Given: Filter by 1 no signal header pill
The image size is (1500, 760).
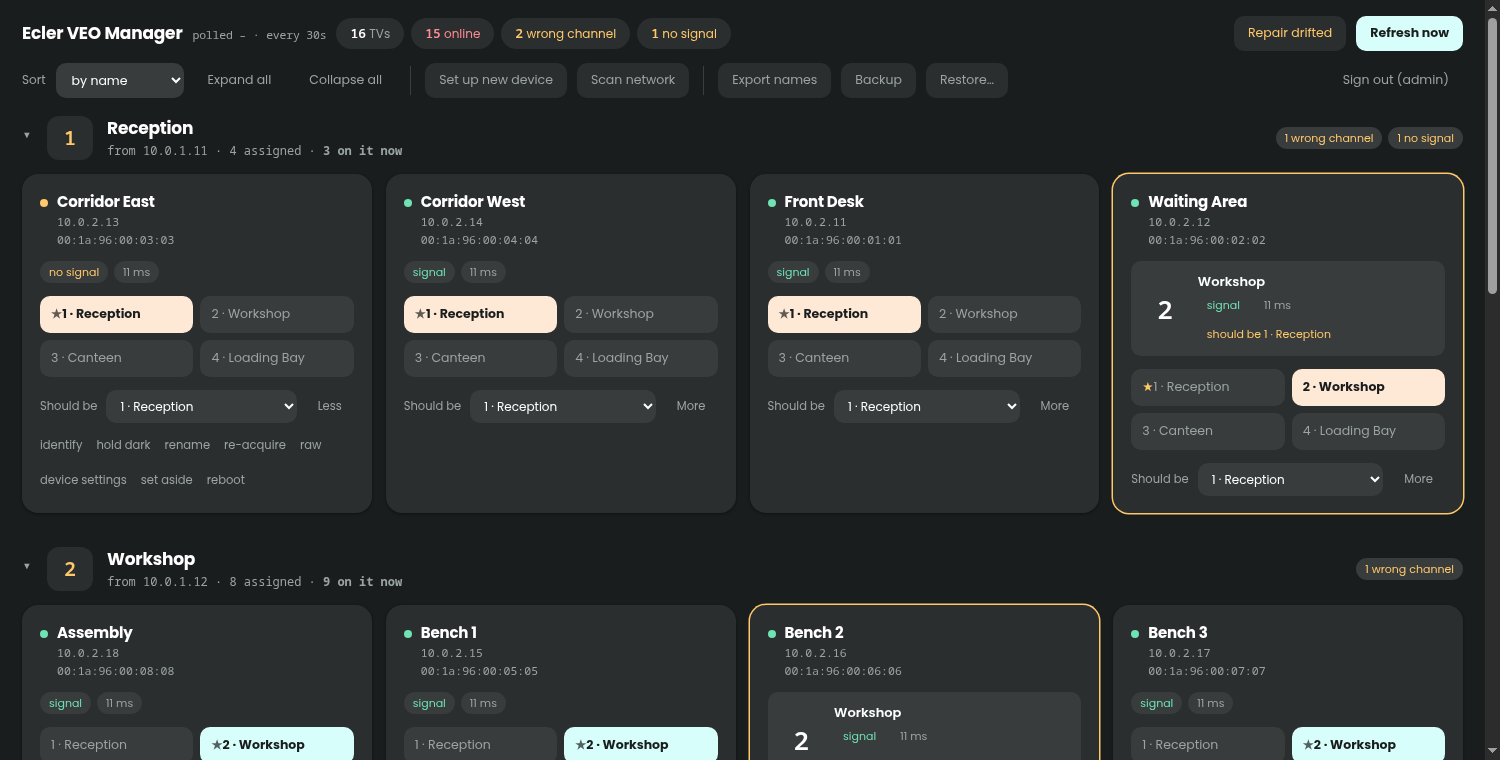Looking at the screenshot, I should (684, 34).
